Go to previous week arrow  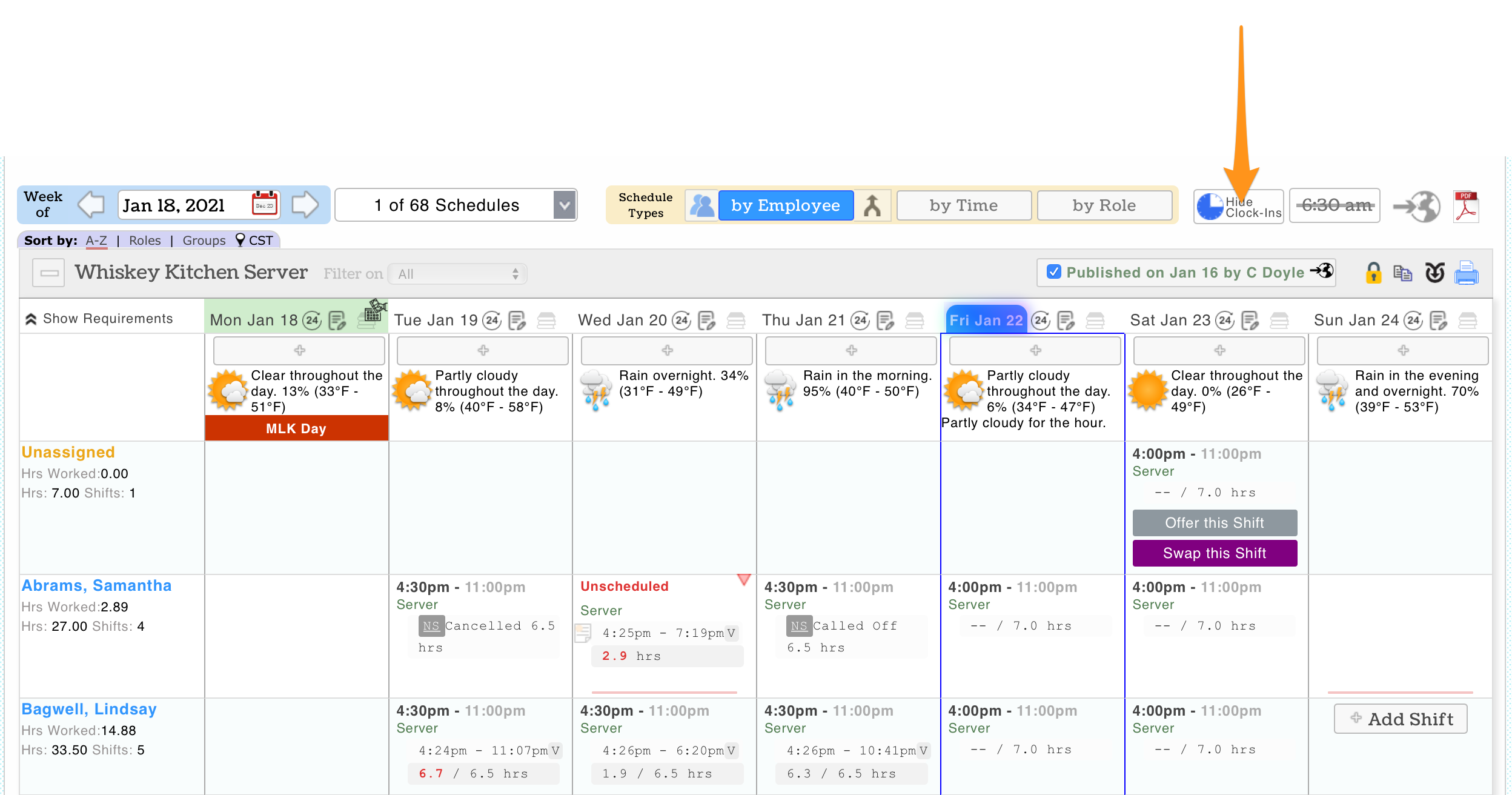coord(91,205)
